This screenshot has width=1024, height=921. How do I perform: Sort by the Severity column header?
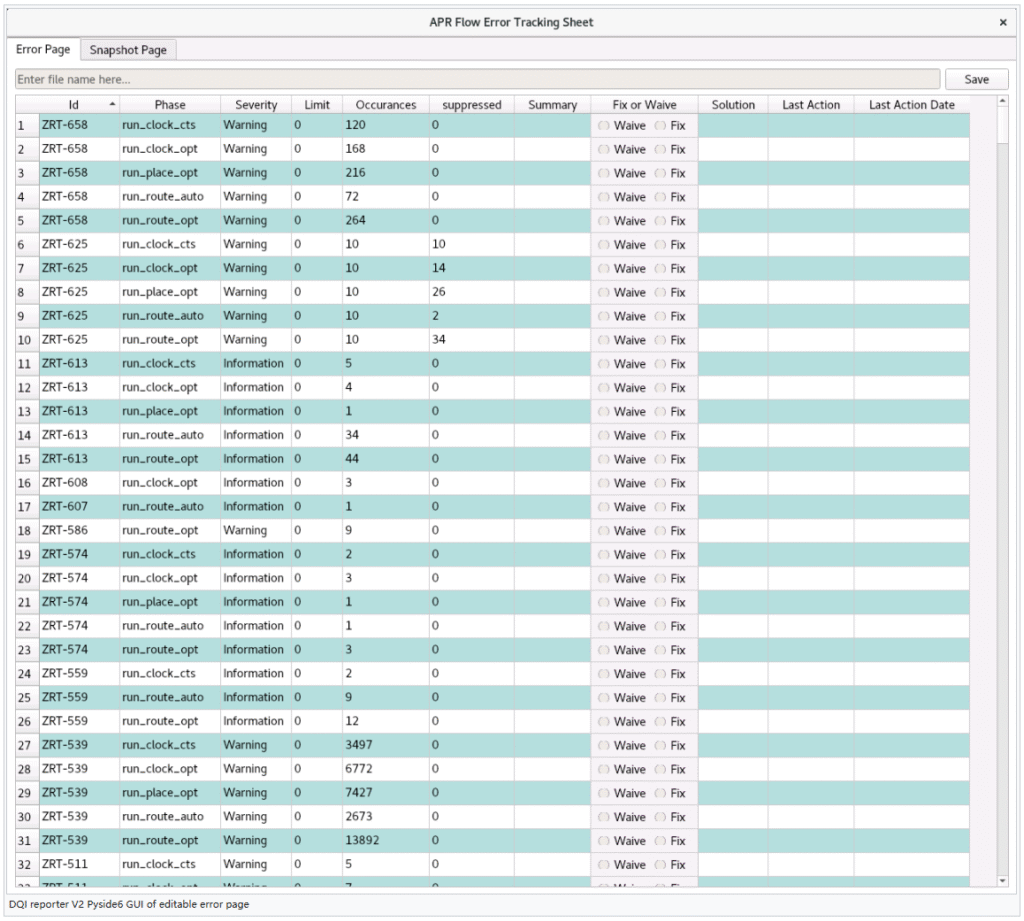coord(256,105)
